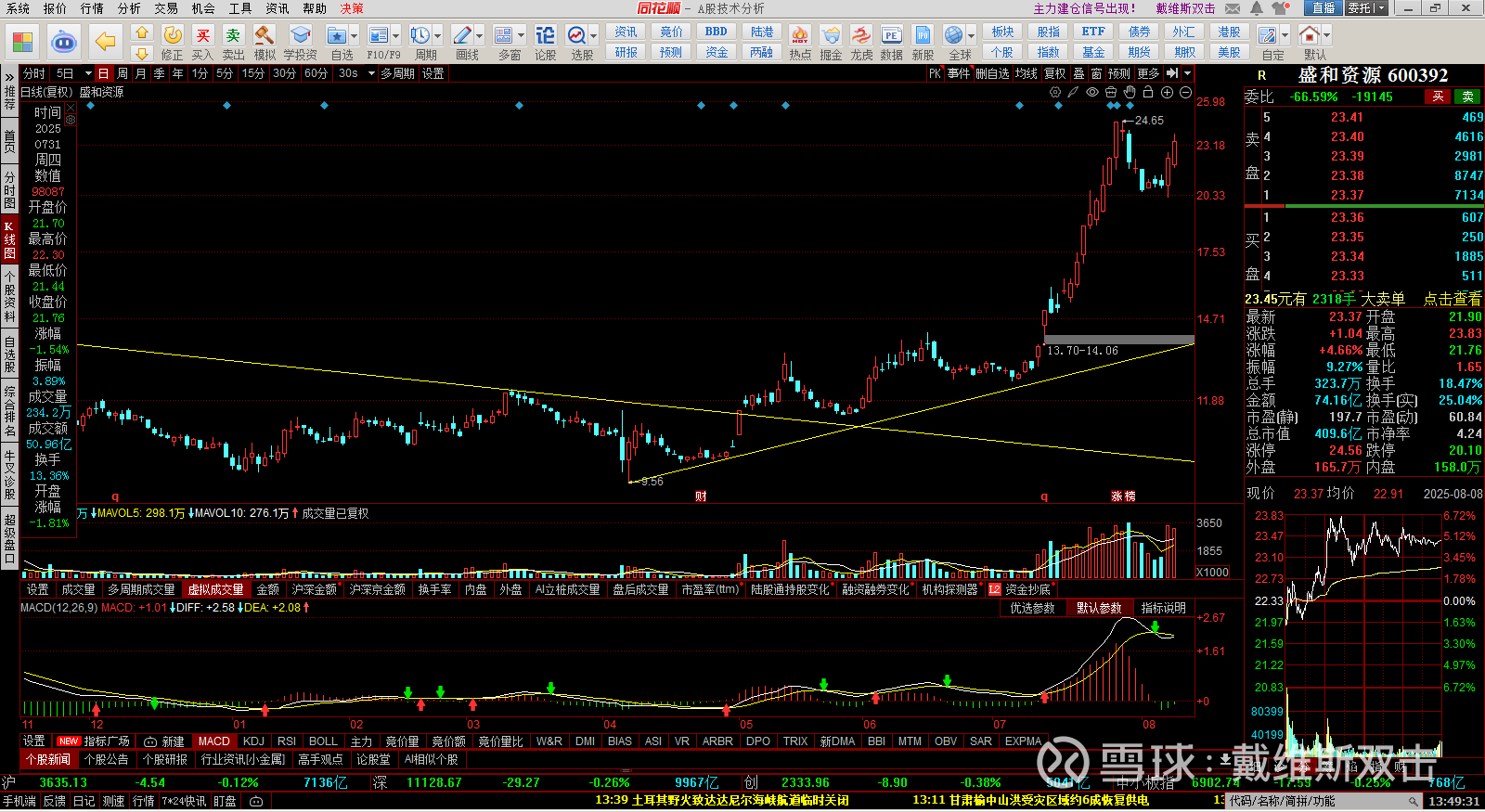Viewport: 1485px width, 812px height.
Task: Switch to 周 weekly period tab
Action: (123, 73)
